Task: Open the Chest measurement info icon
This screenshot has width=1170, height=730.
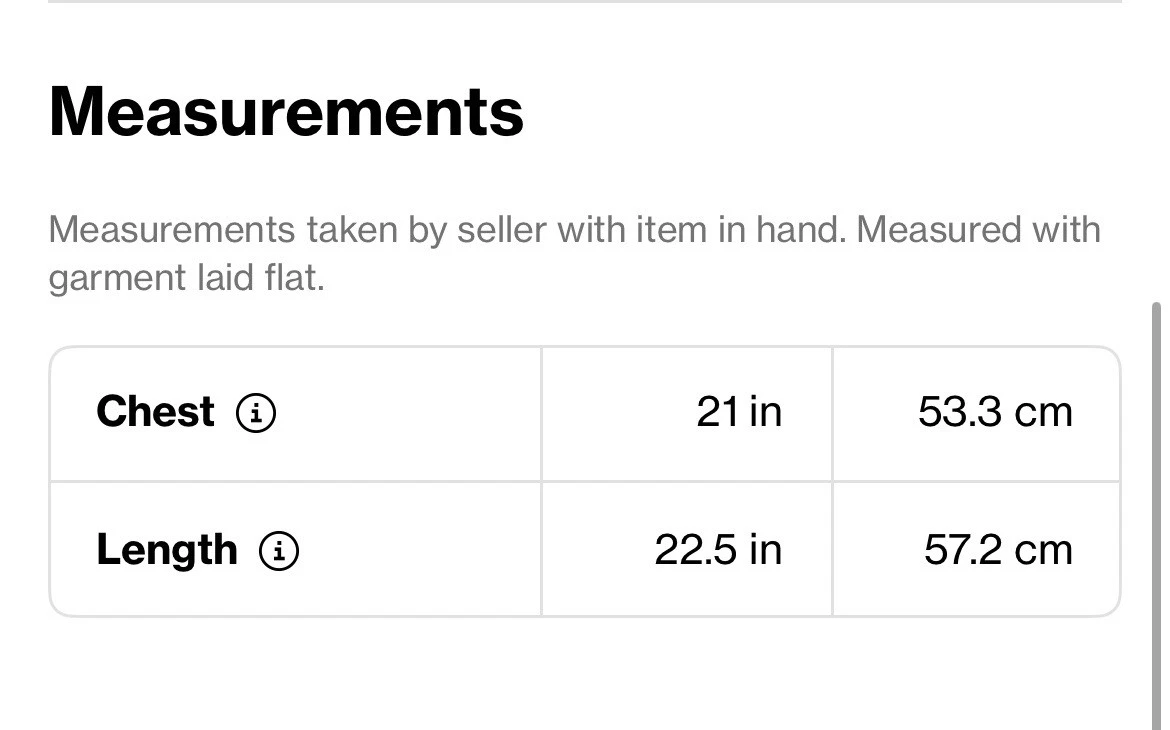Action: pyautogui.click(x=256, y=412)
